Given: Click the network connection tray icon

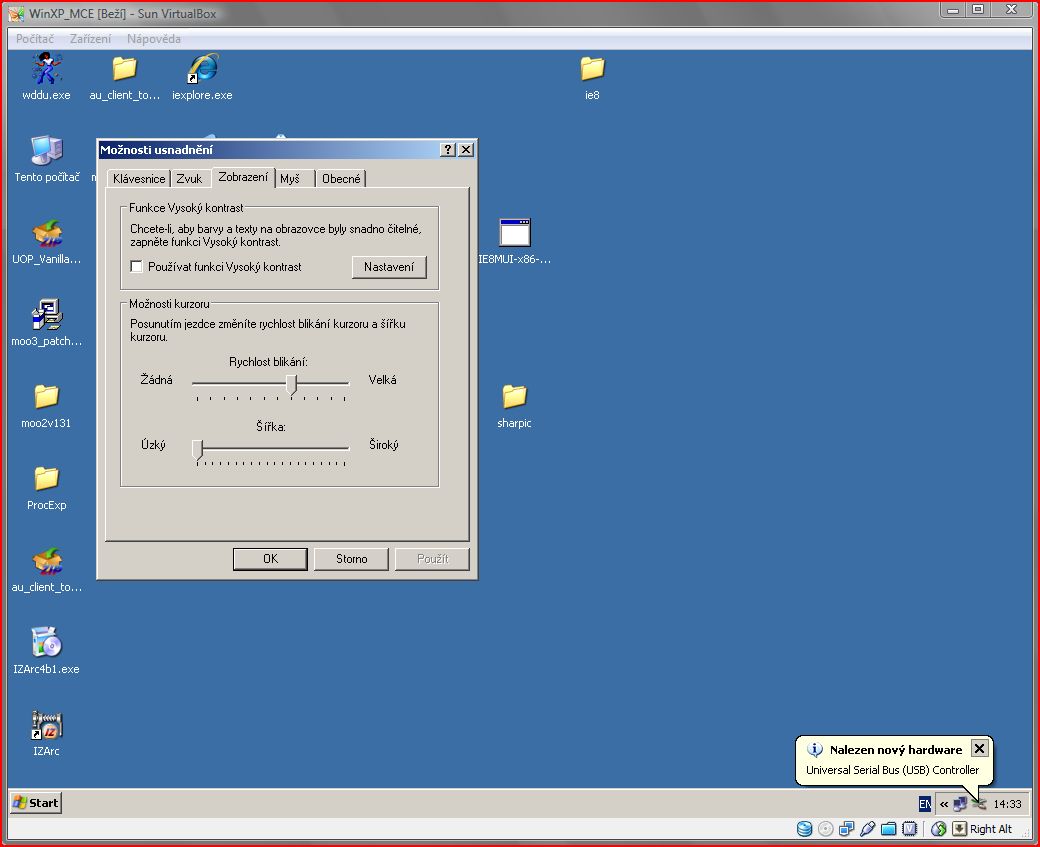Looking at the screenshot, I should click(960, 804).
